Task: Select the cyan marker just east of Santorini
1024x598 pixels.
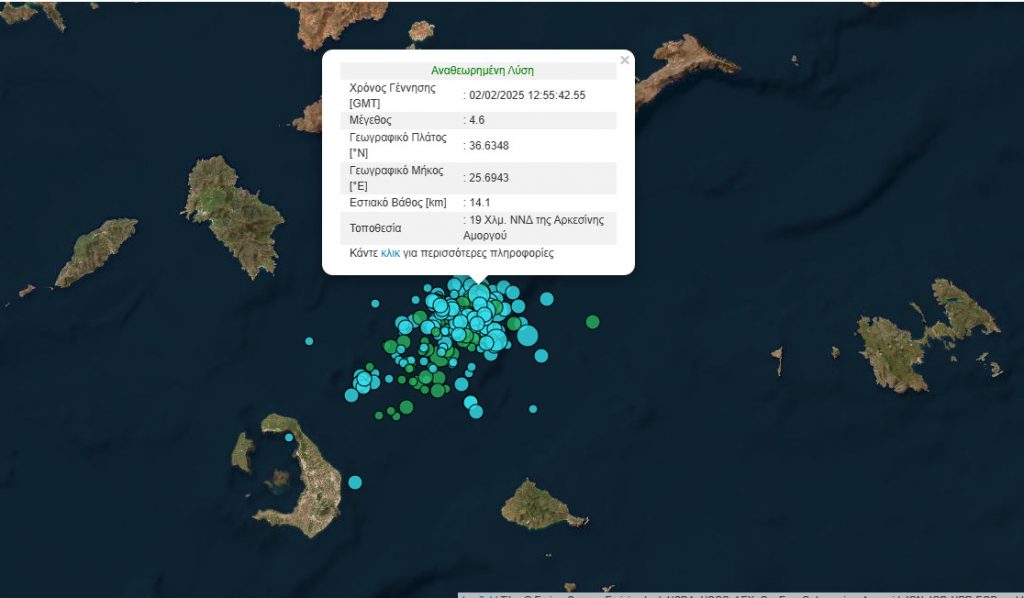Action: click(x=355, y=482)
